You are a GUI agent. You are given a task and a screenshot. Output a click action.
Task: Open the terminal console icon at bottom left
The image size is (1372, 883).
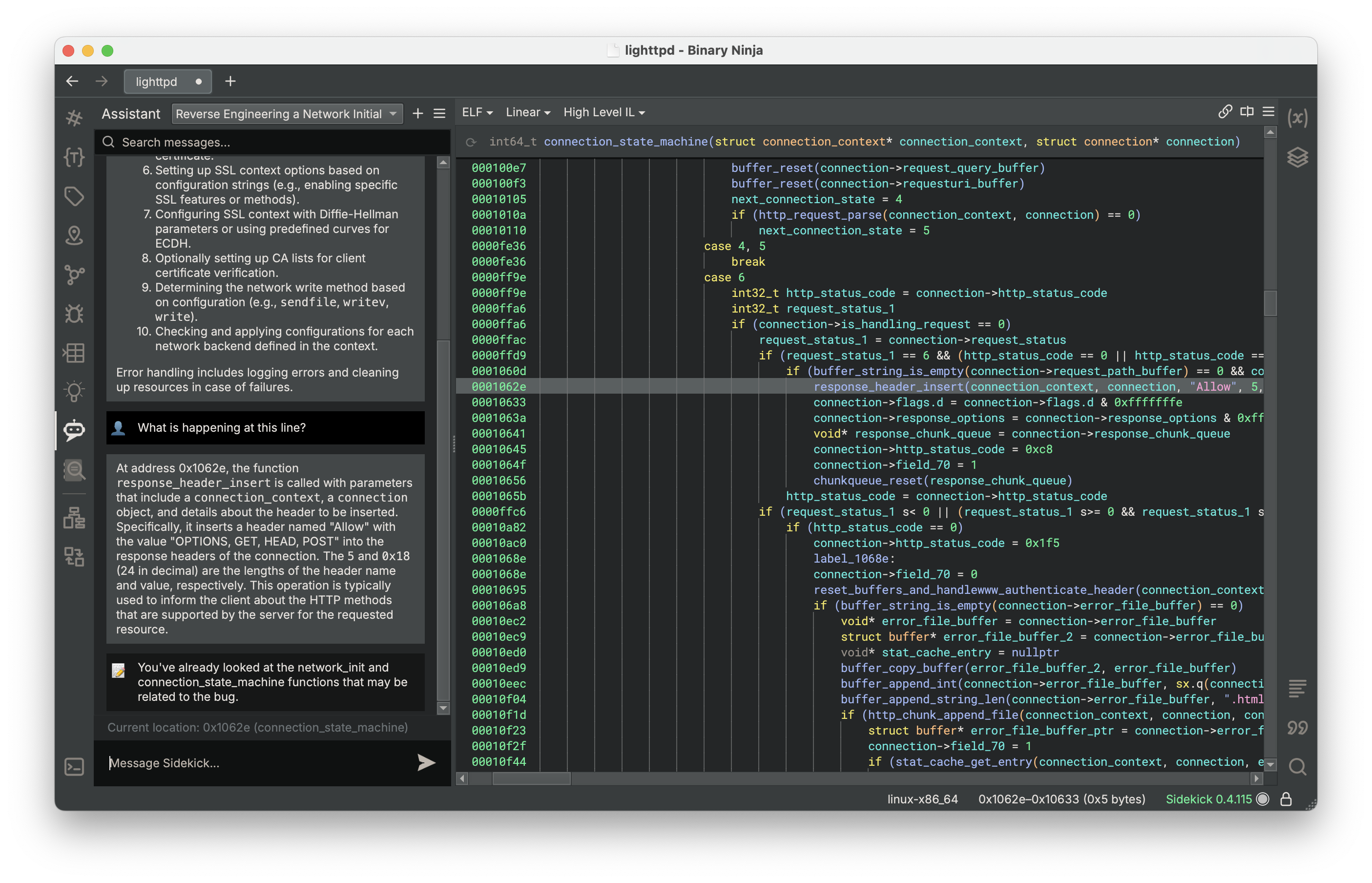coord(74,767)
